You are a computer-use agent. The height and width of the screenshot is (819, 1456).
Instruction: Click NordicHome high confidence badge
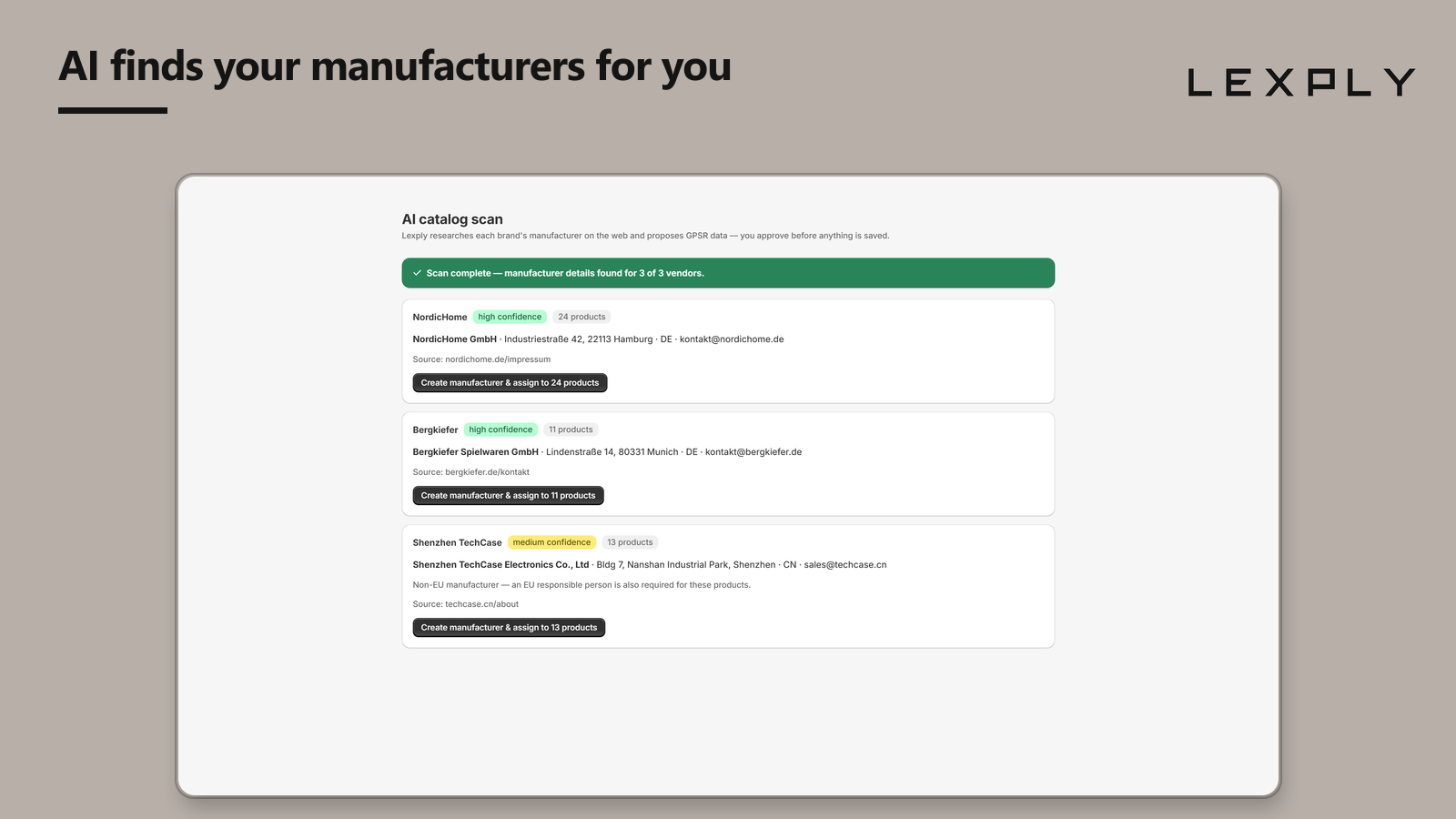coord(510,317)
